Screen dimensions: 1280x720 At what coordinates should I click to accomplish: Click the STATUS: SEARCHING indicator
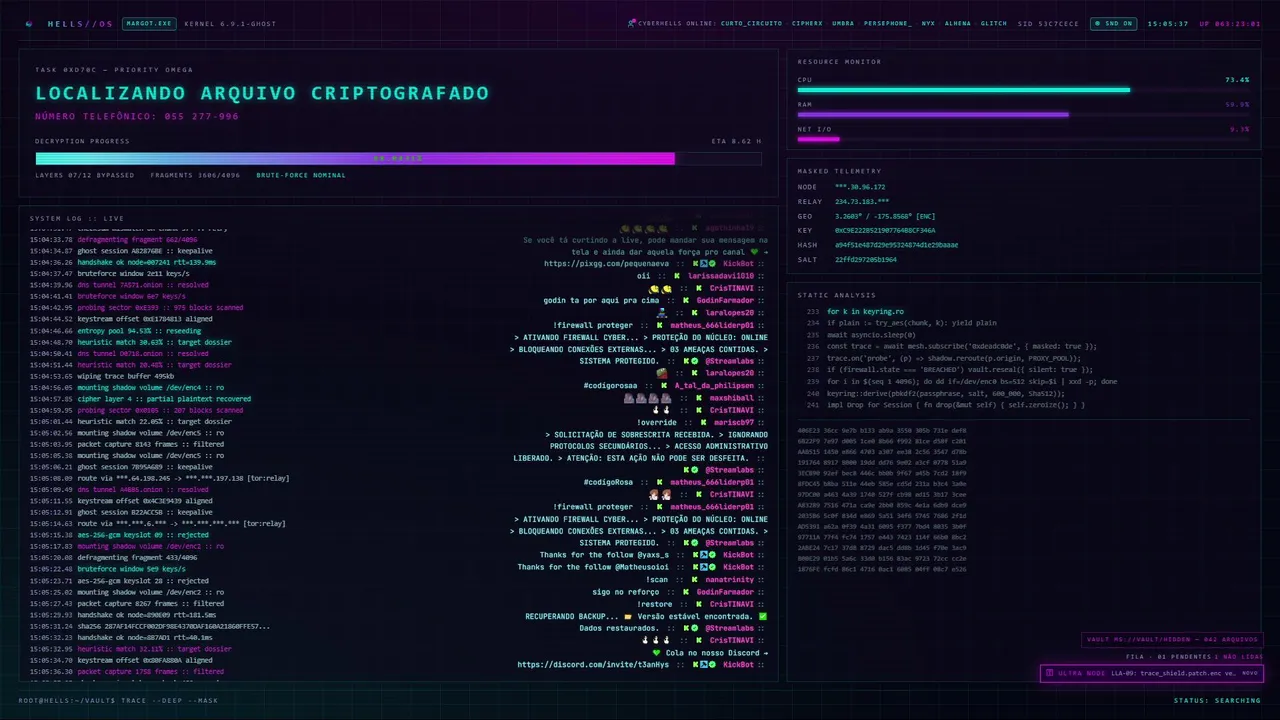1217,700
